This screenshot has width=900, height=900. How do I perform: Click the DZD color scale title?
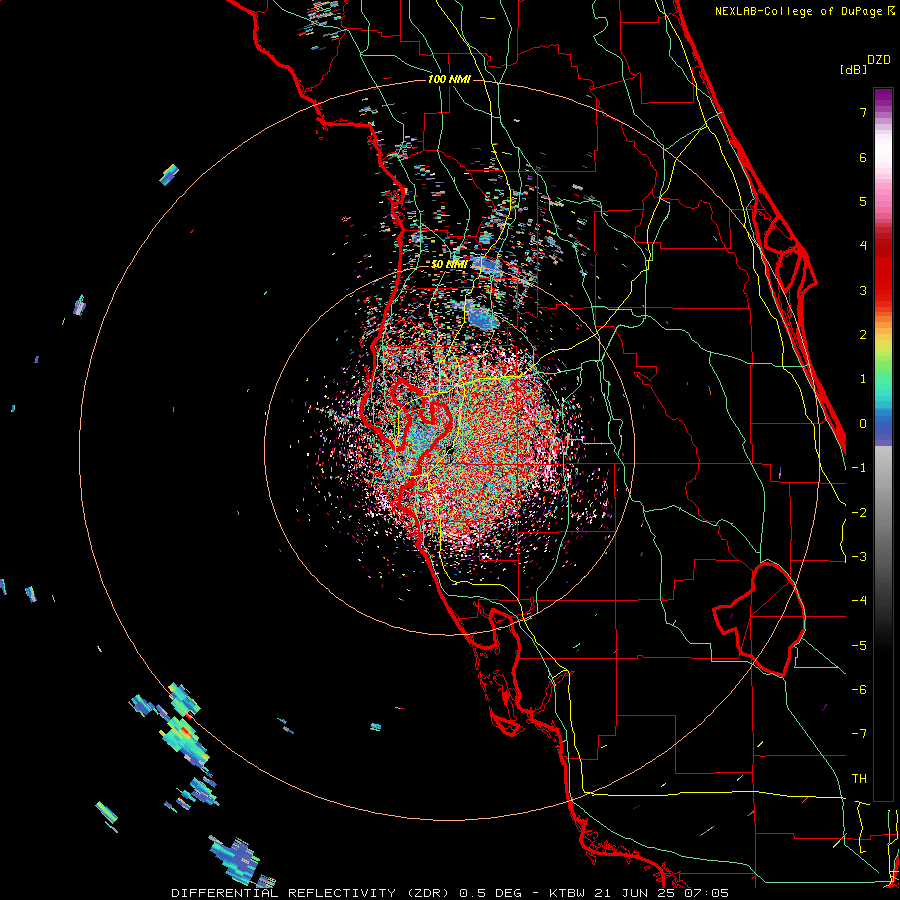click(879, 60)
